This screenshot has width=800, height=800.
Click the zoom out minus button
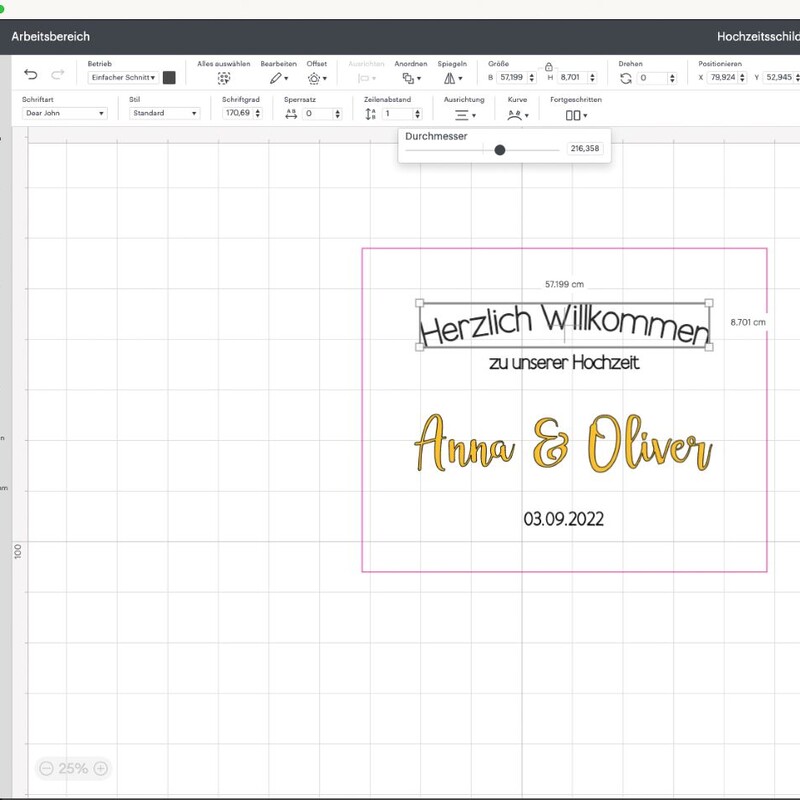coord(46,768)
